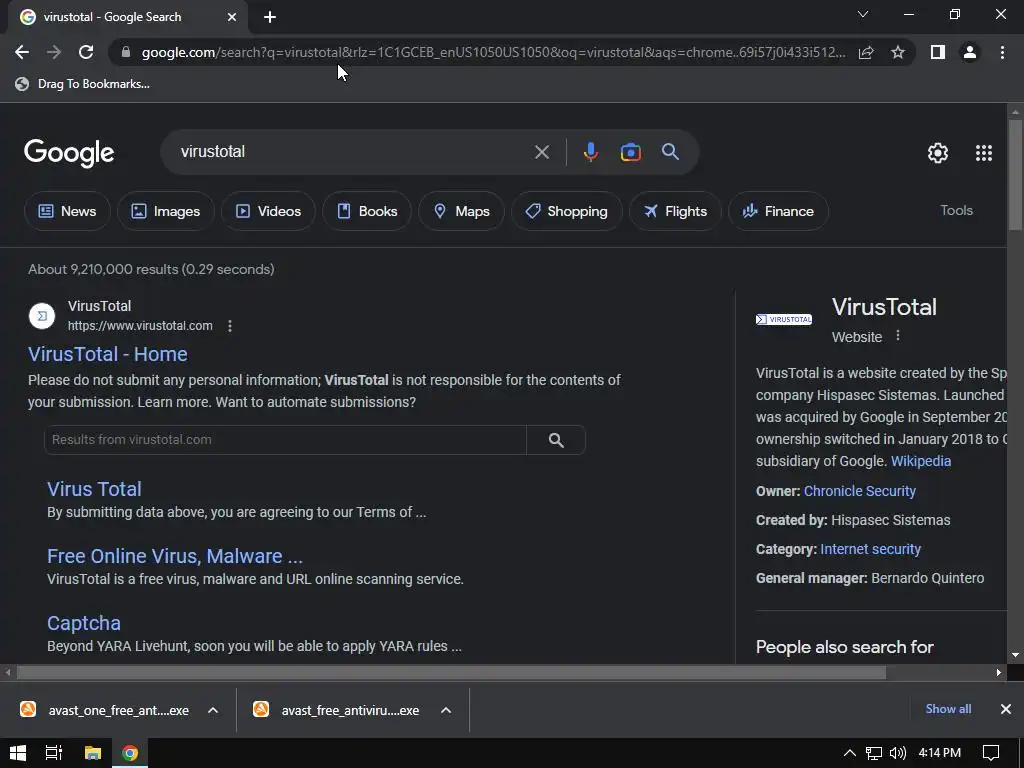
Task: Open Task View on the taskbar
Action: click(x=54, y=753)
